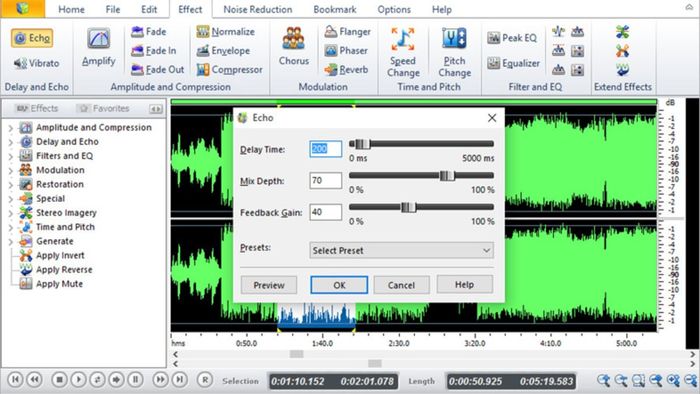
Task: Select the Vibrato effect
Action: pos(36,63)
